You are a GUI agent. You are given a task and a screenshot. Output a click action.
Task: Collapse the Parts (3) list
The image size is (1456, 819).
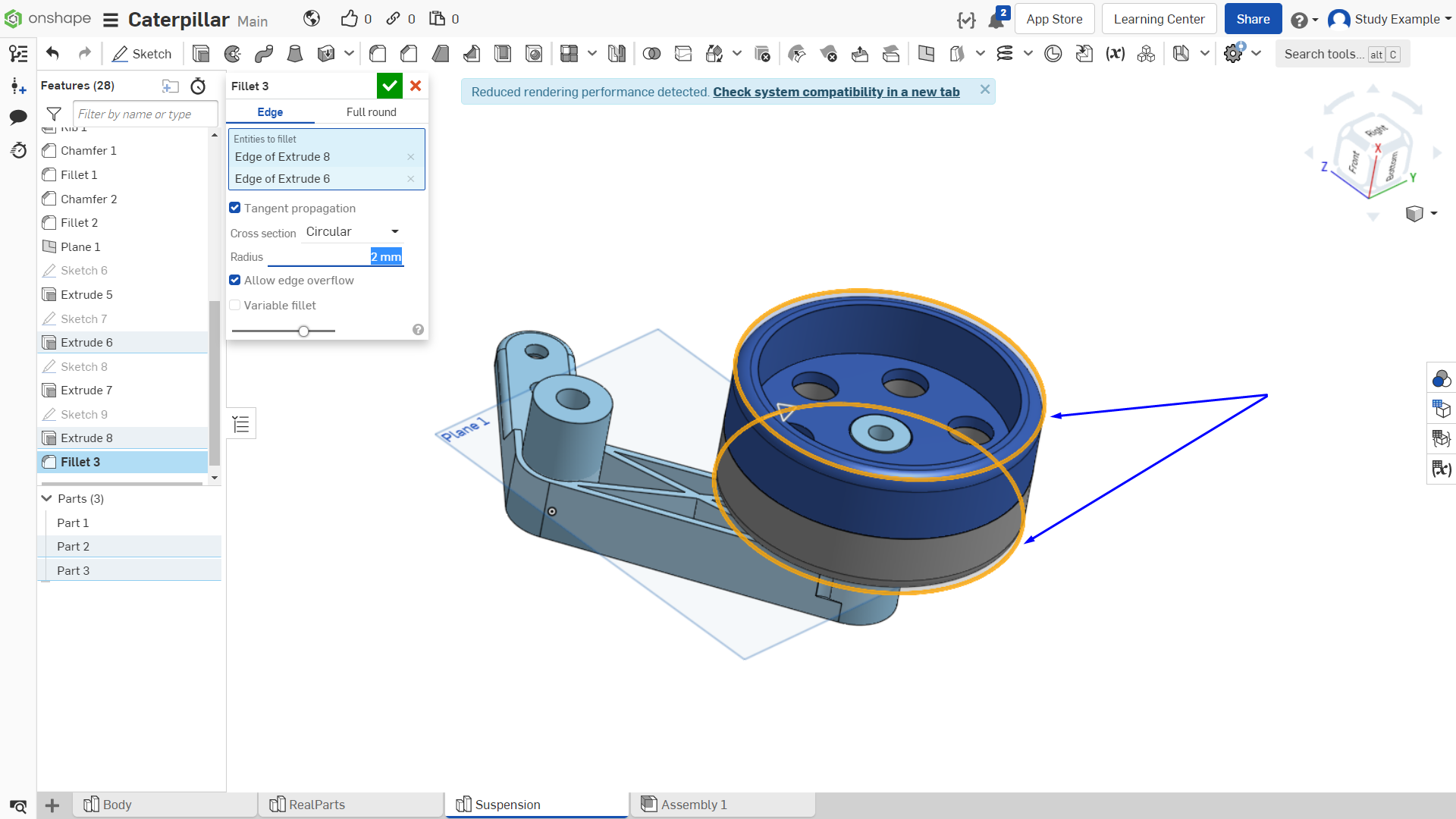tap(47, 498)
